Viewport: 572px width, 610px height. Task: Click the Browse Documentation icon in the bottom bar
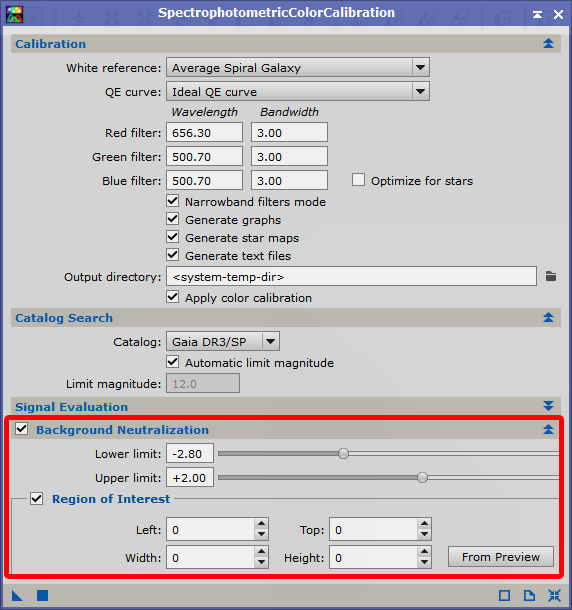click(529, 596)
